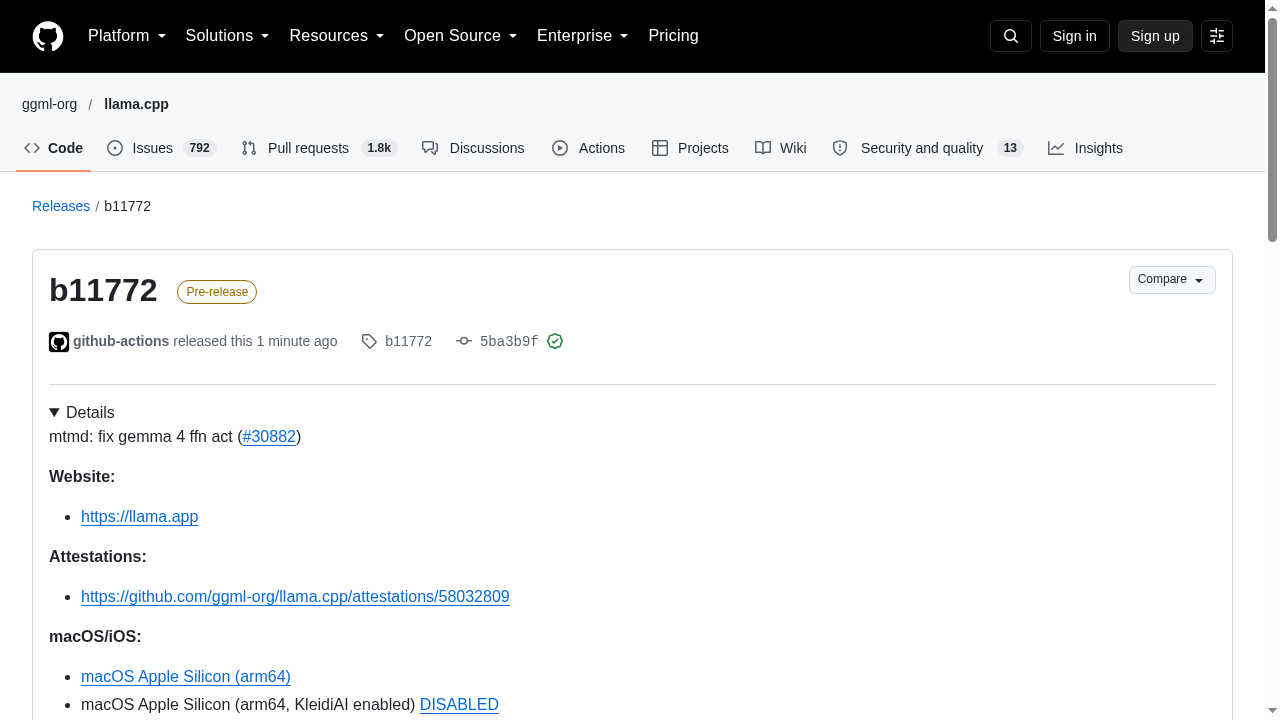Viewport: 1280px width, 720px height.
Task: Switch to the Discussions tab
Action: (473, 148)
